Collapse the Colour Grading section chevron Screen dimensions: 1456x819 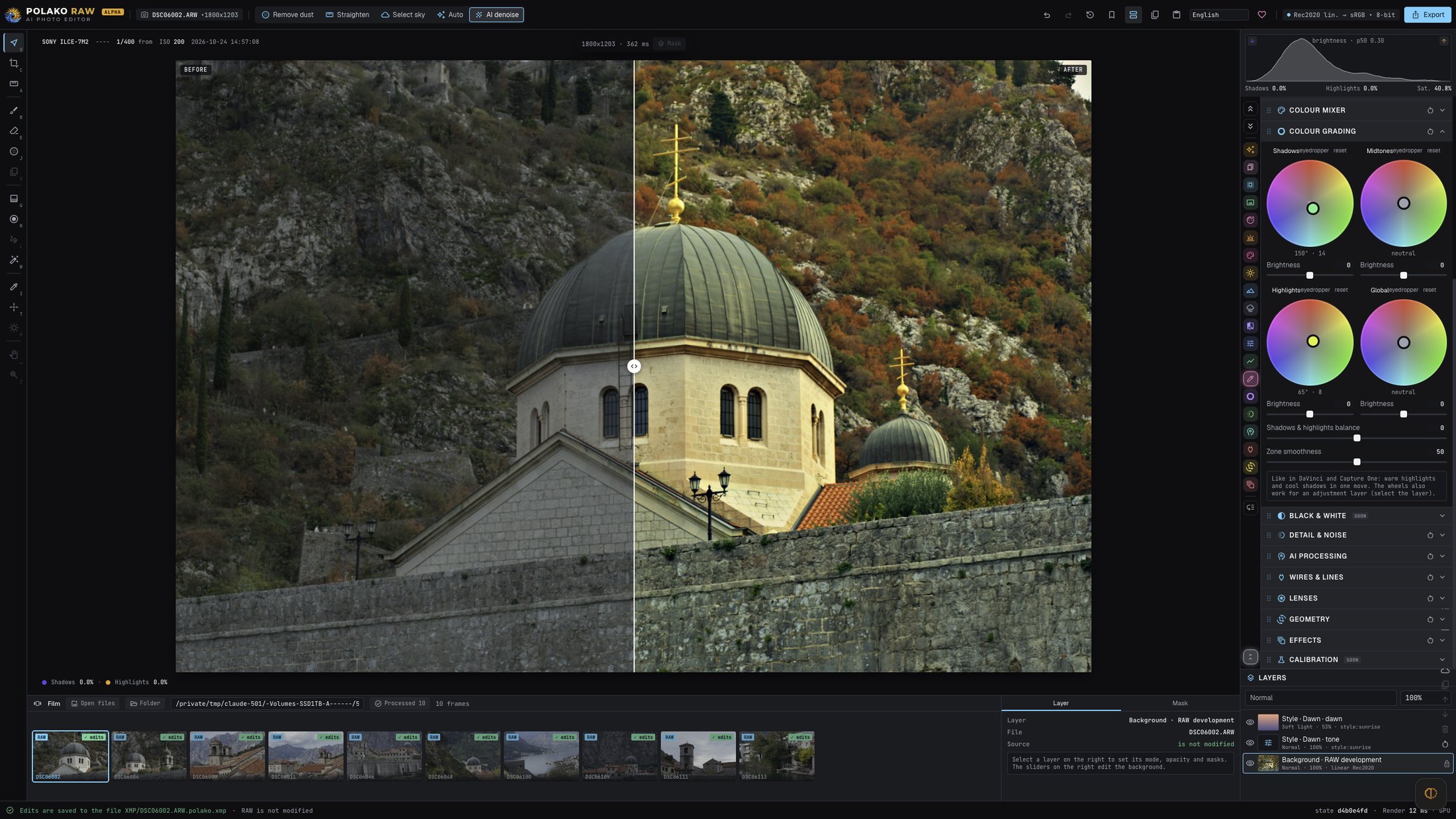1442,132
